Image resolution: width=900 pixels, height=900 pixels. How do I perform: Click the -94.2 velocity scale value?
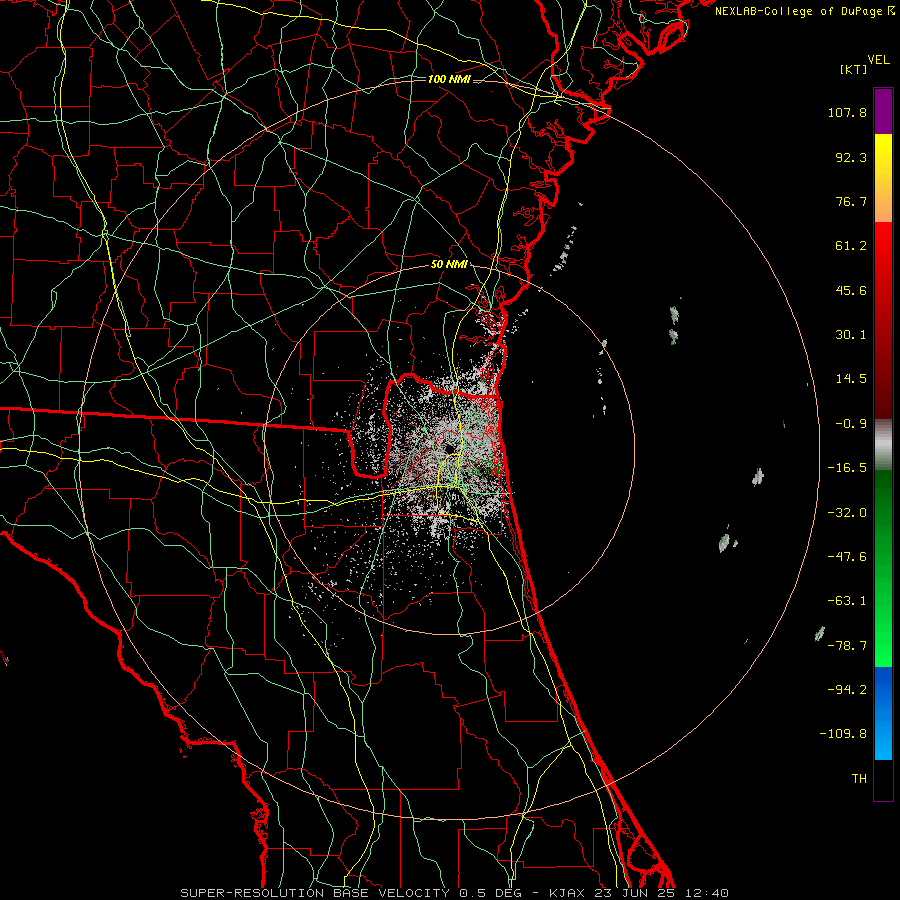click(847, 690)
